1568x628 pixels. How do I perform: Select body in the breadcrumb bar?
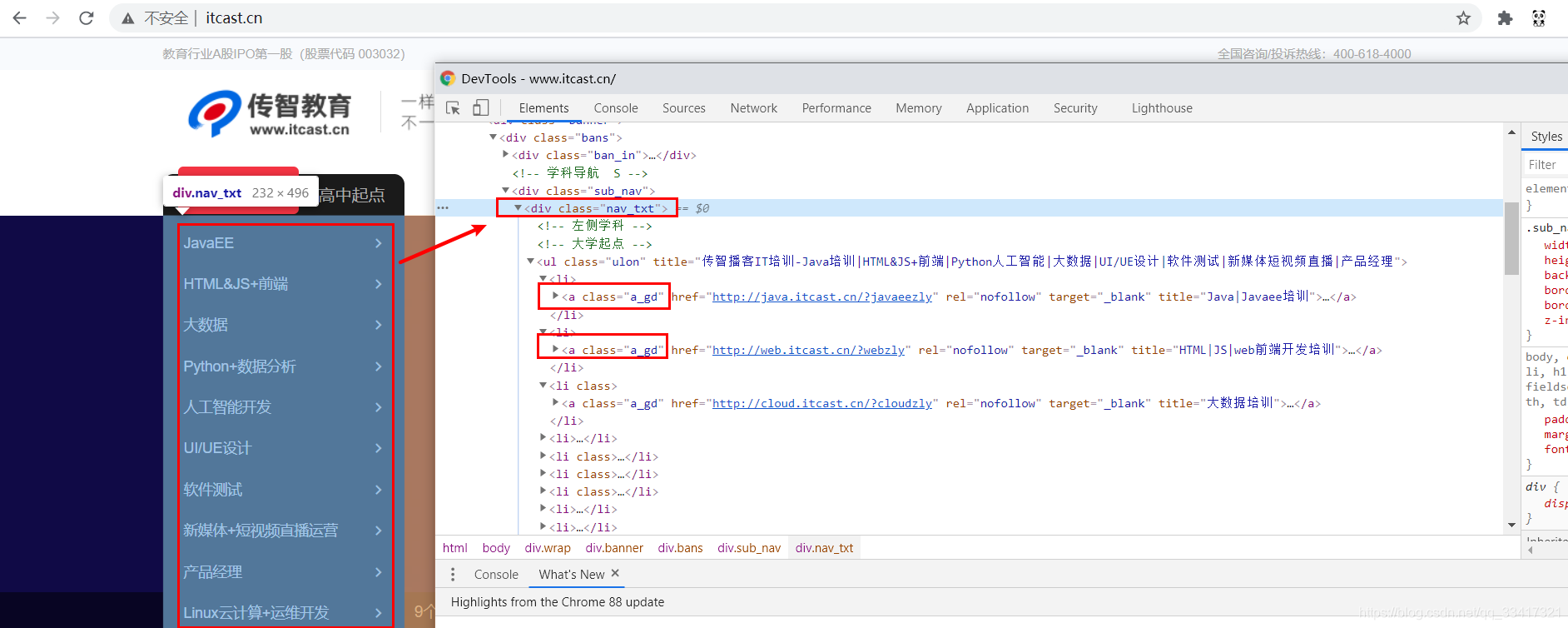click(496, 548)
